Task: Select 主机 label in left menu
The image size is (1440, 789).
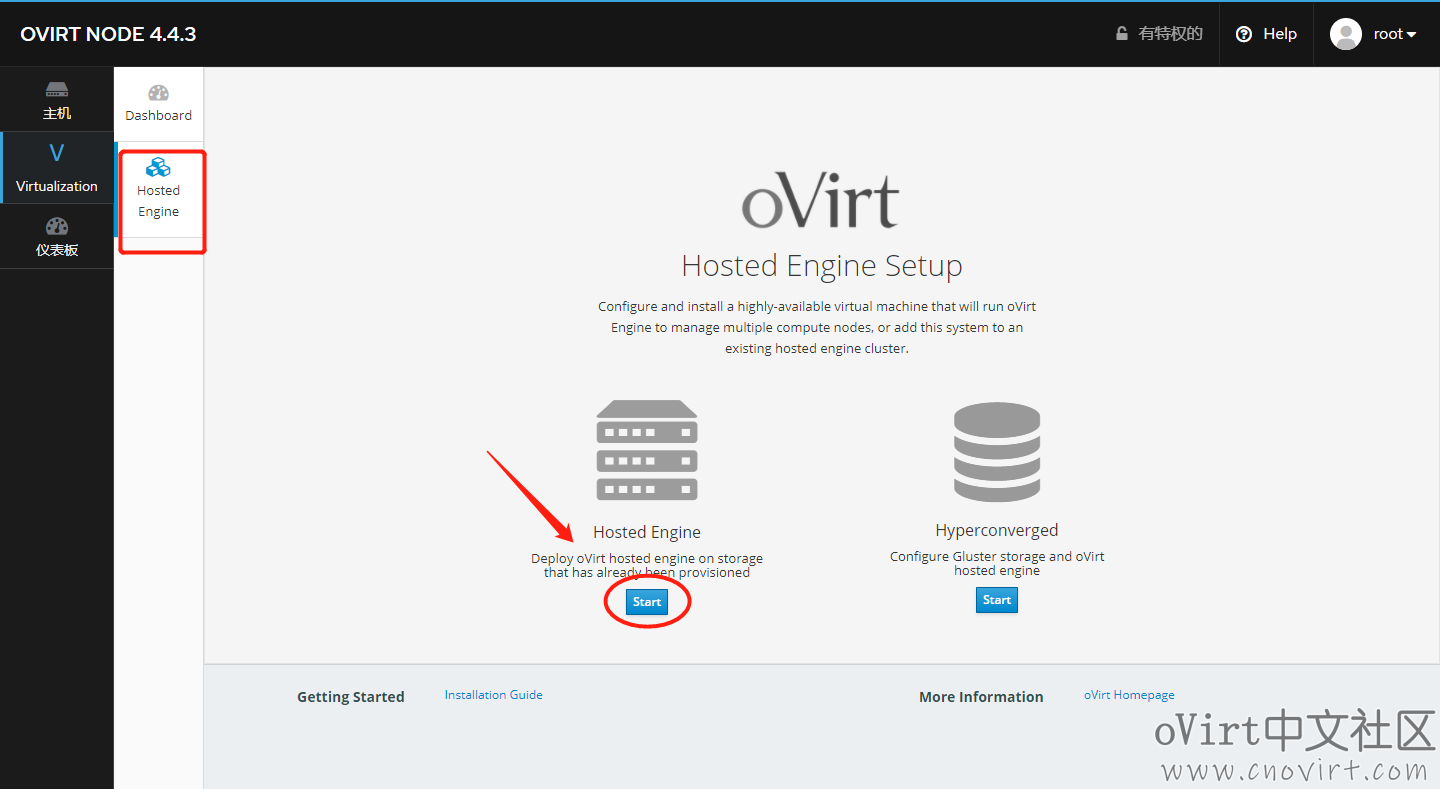Action: pos(57,113)
